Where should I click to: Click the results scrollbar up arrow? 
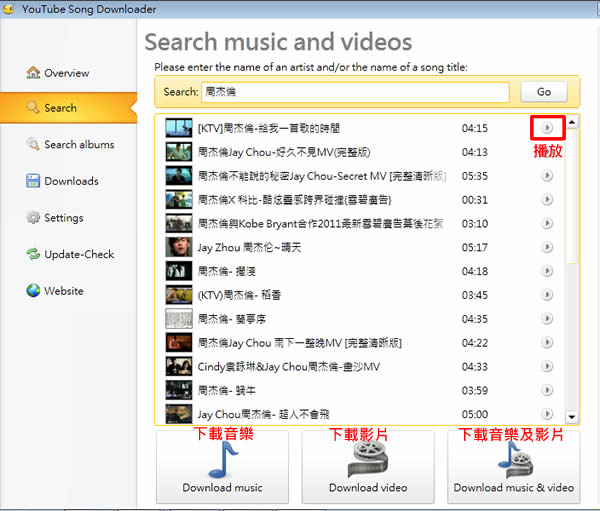coord(572,122)
